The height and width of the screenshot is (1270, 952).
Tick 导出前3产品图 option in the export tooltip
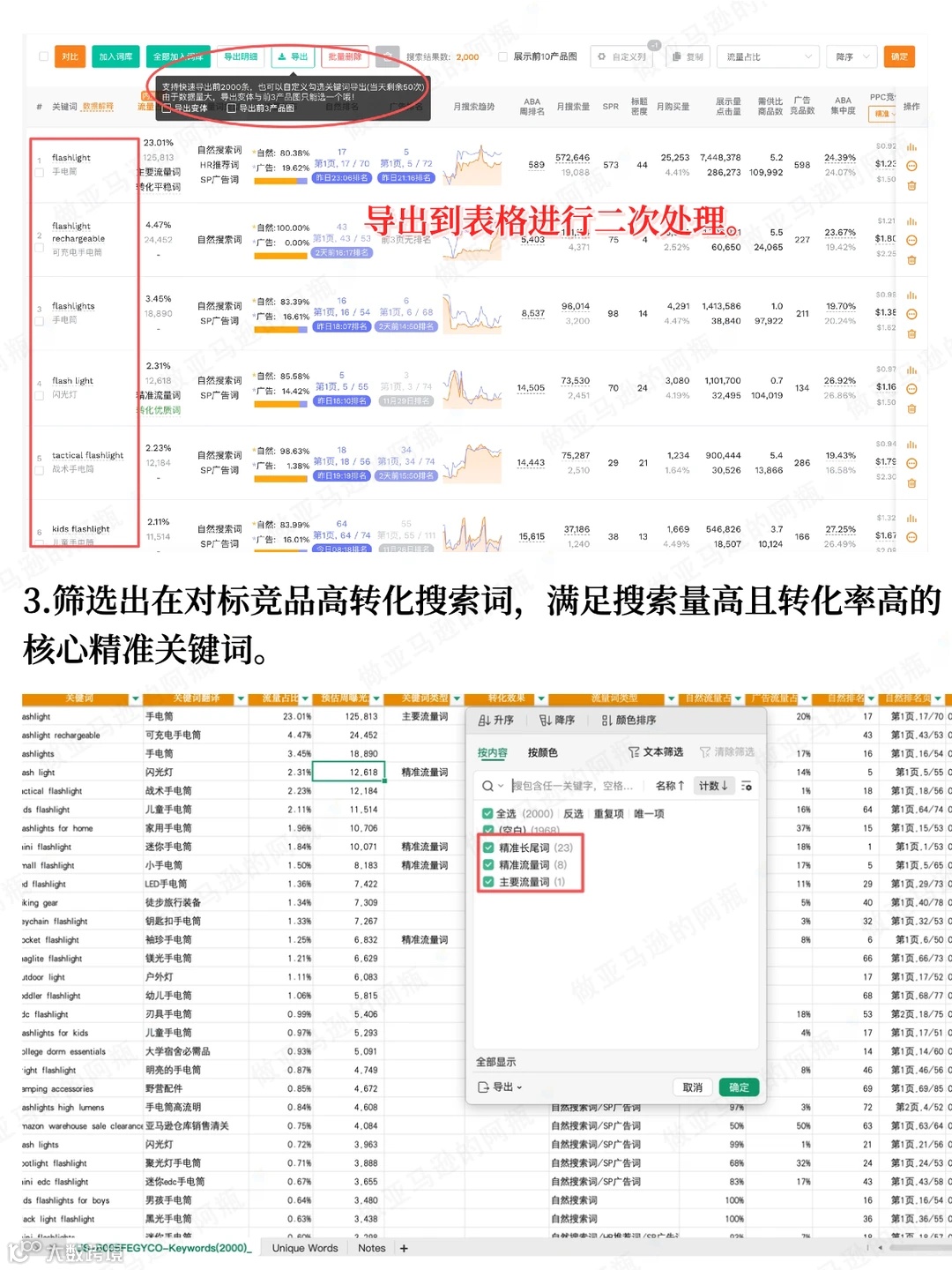[x=232, y=108]
